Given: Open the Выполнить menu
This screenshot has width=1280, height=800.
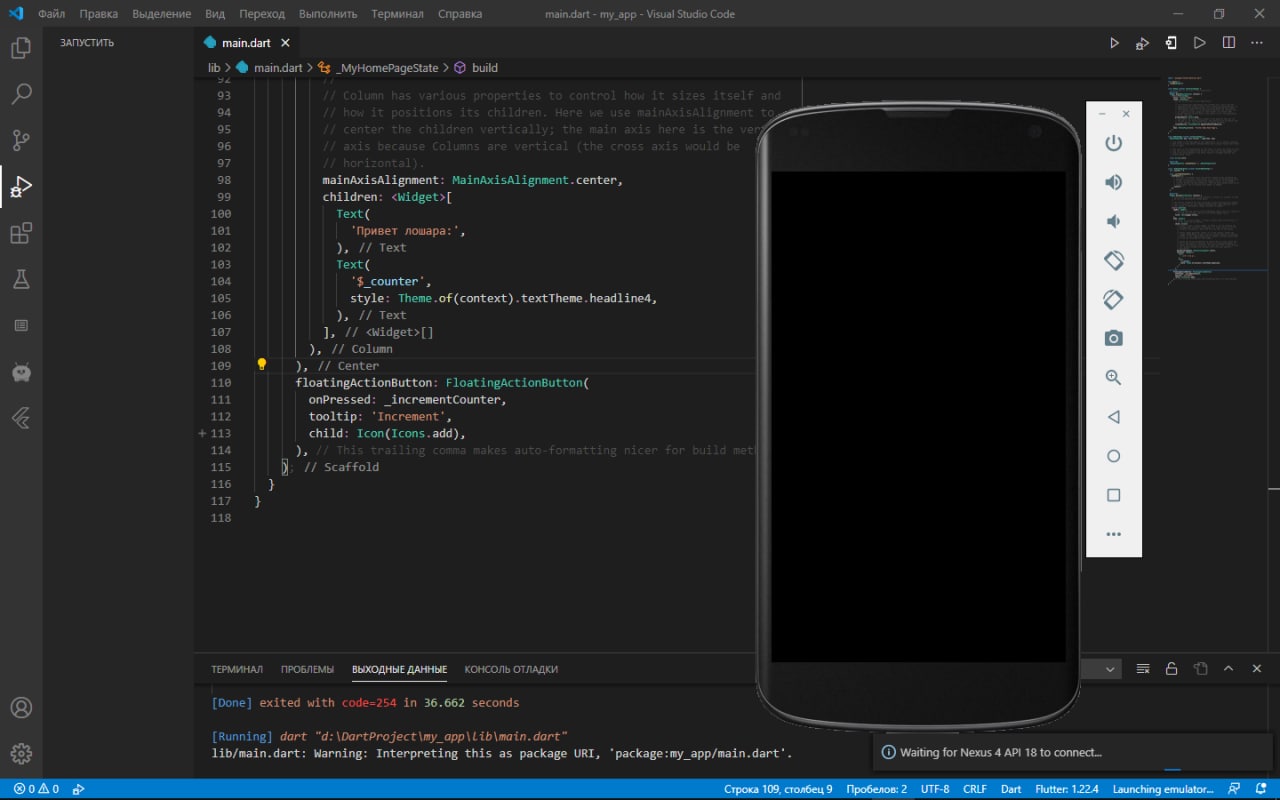Looking at the screenshot, I should coord(328,14).
